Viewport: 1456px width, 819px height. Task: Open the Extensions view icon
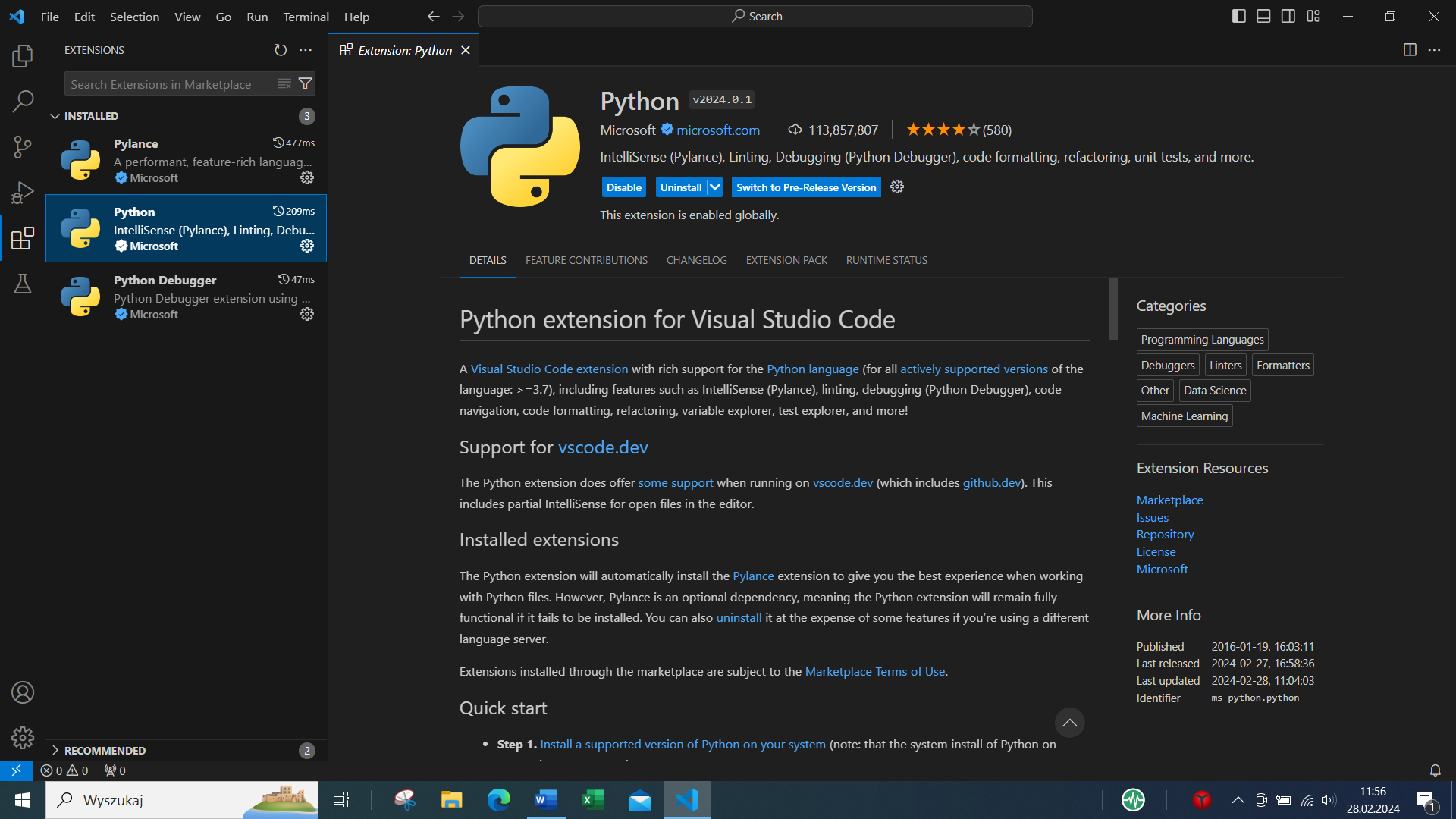coord(23,238)
